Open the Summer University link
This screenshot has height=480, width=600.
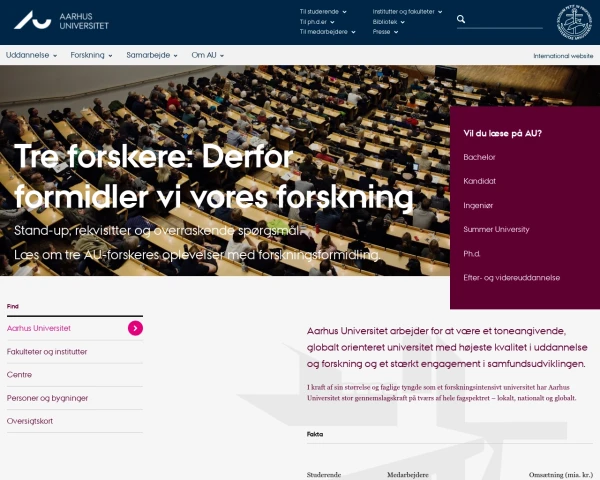pyautogui.click(x=496, y=229)
